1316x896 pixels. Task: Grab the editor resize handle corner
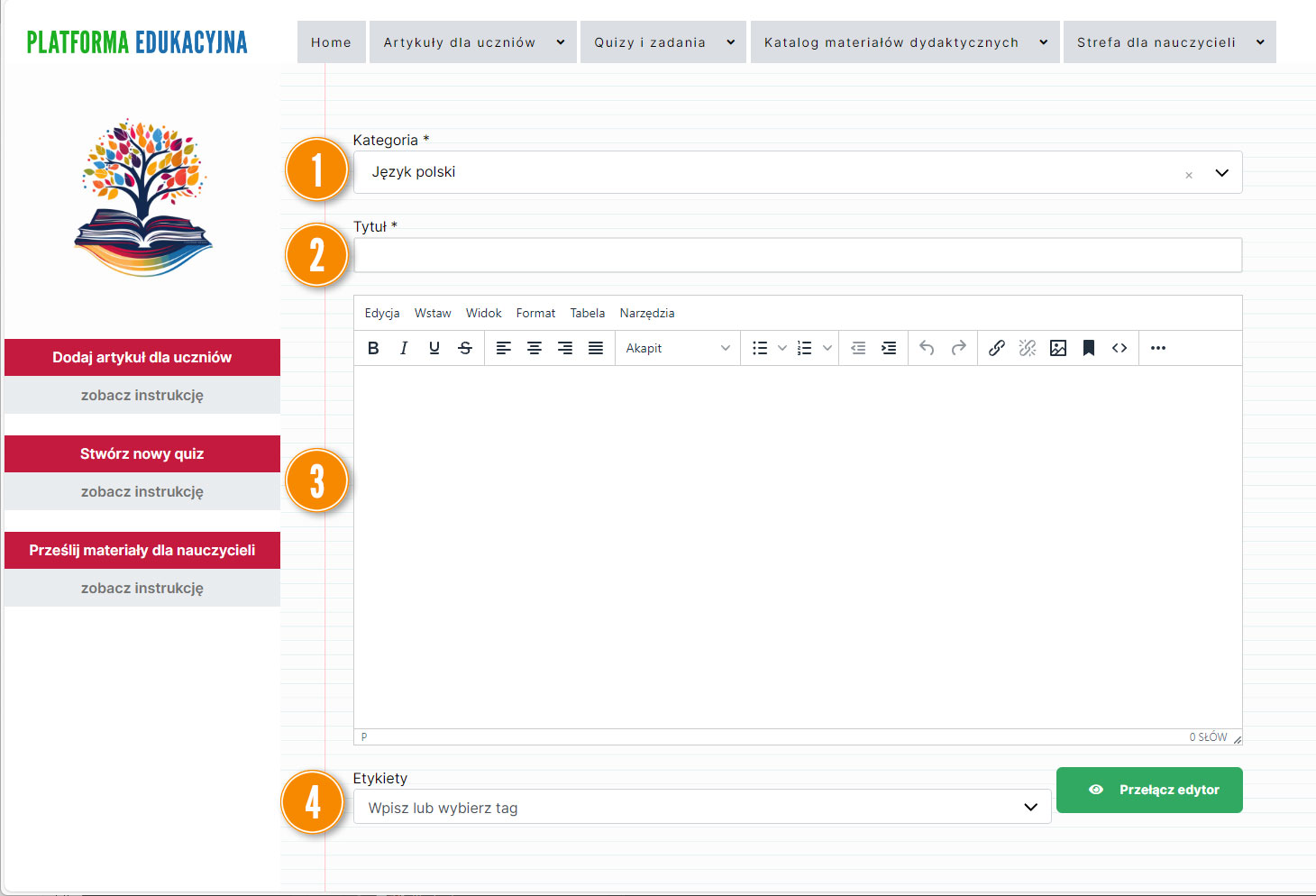[x=1237, y=738]
